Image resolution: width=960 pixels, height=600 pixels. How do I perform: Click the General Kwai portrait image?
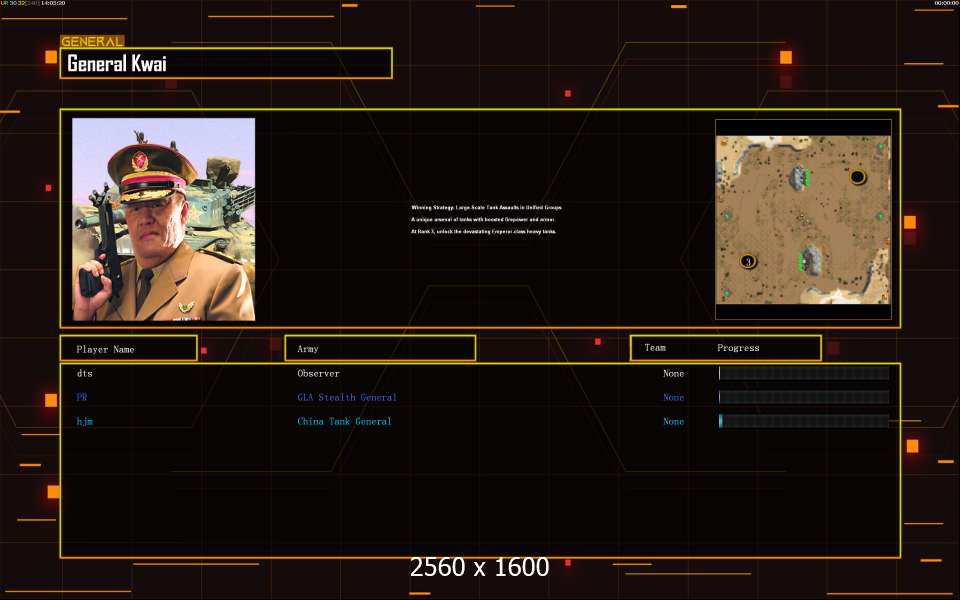coord(163,219)
